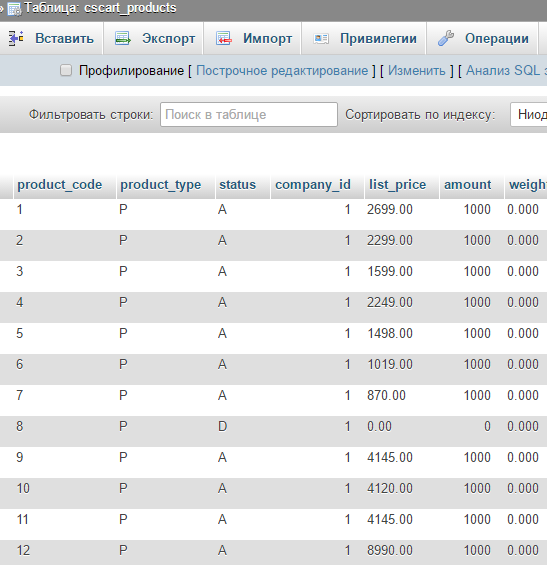Click status cell A in row 5
Viewport: 547px width, 565px height.
[222, 333]
